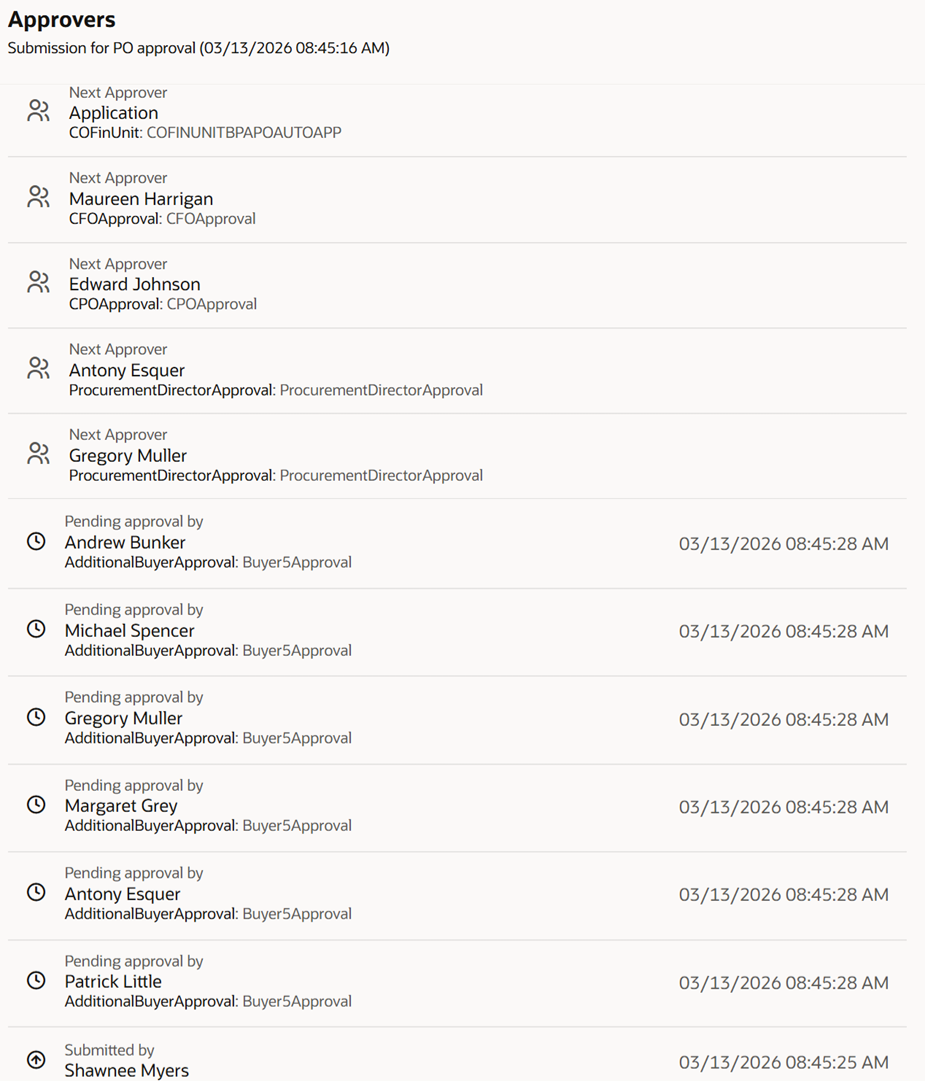
Task: Click the submitted arrow icon beside Shawnee Myers
Action: tap(36, 1060)
